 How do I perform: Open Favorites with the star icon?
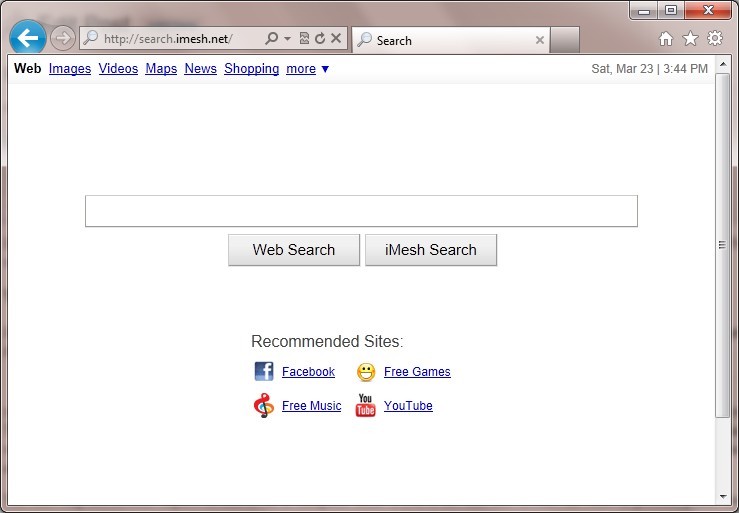[690, 38]
